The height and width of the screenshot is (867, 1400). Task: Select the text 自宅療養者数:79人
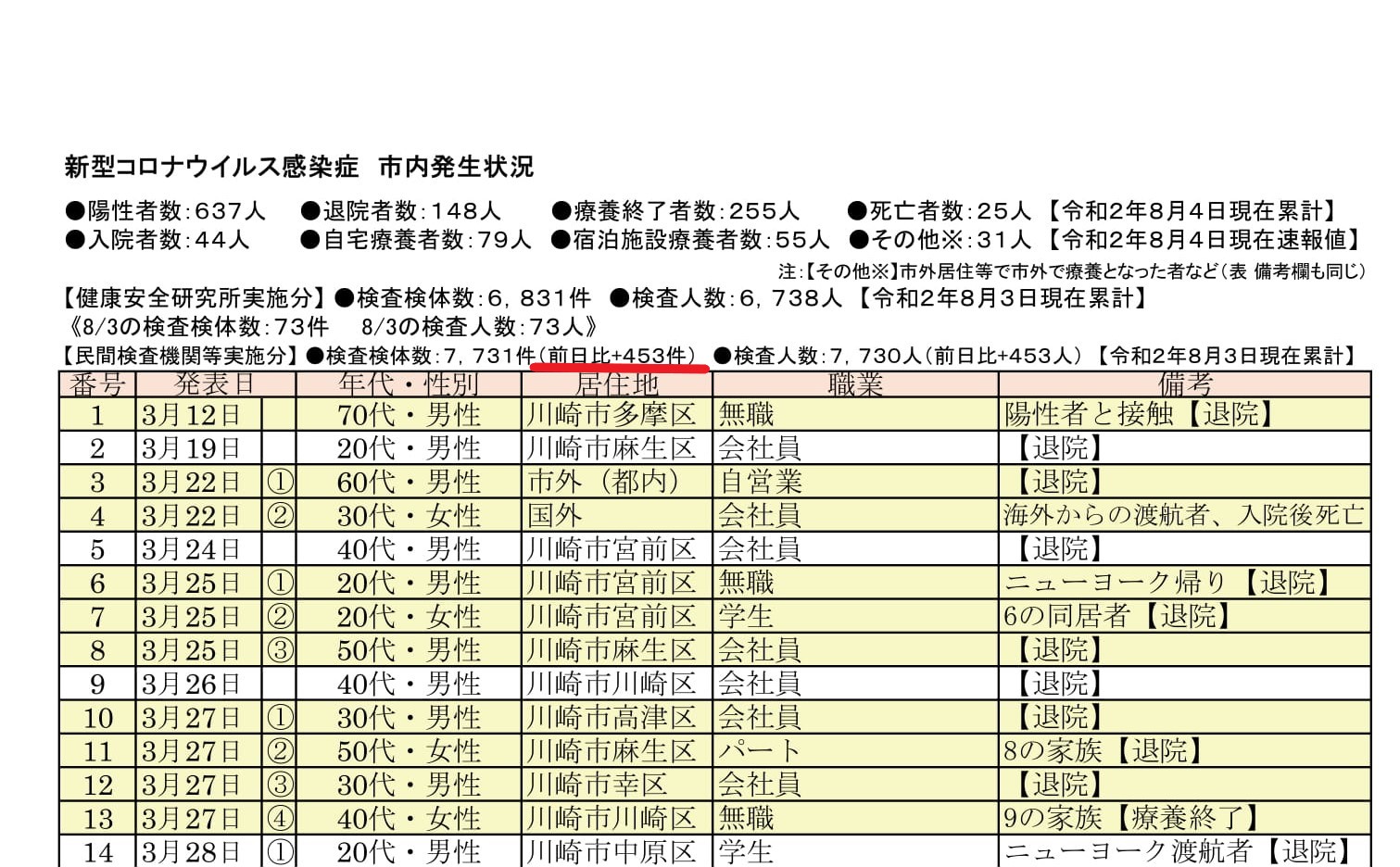(426, 240)
